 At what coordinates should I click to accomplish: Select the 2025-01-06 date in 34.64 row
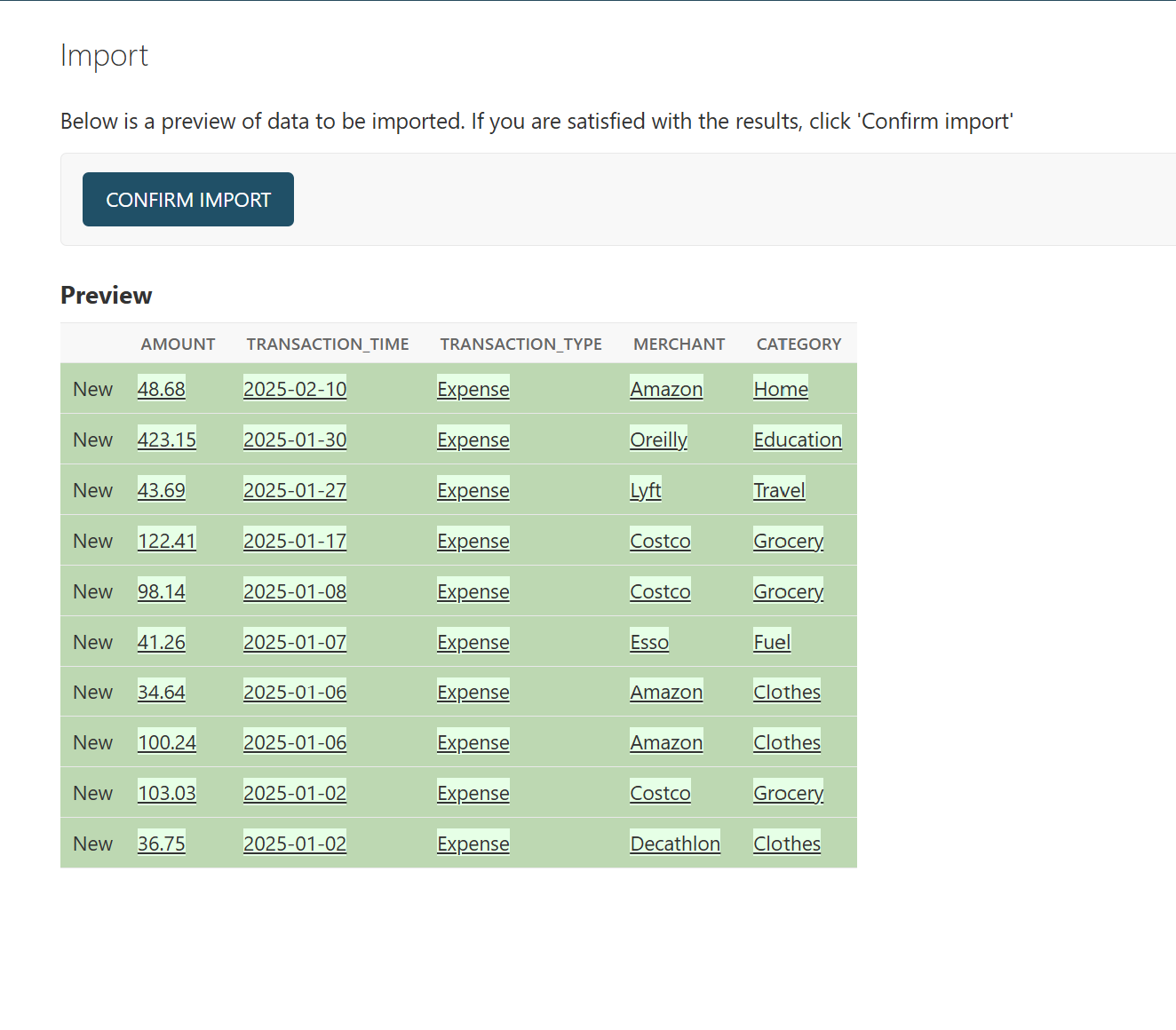pos(295,692)
